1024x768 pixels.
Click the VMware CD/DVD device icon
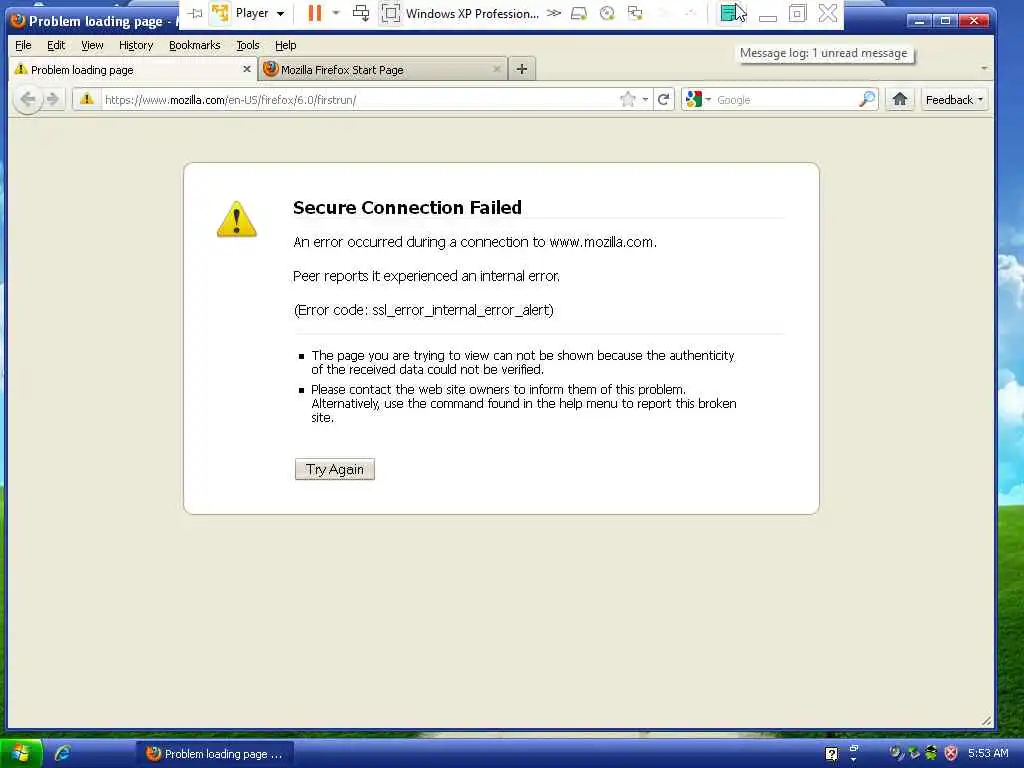607,13
